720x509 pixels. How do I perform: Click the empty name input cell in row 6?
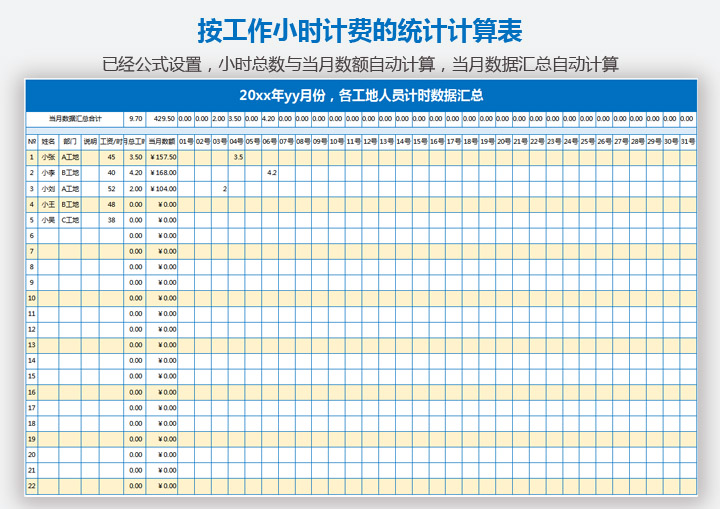[x=48, y=236]
